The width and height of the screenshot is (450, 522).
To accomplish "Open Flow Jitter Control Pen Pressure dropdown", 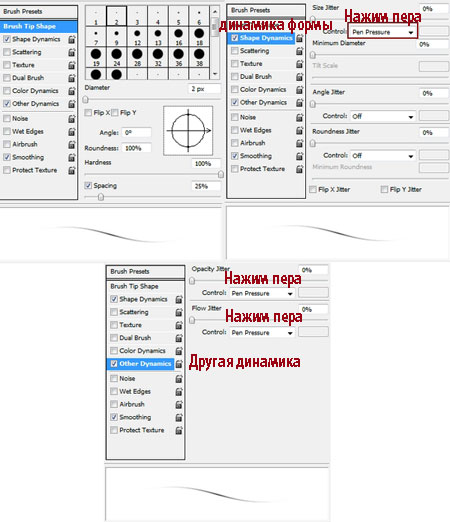I will tap(262, 333).
